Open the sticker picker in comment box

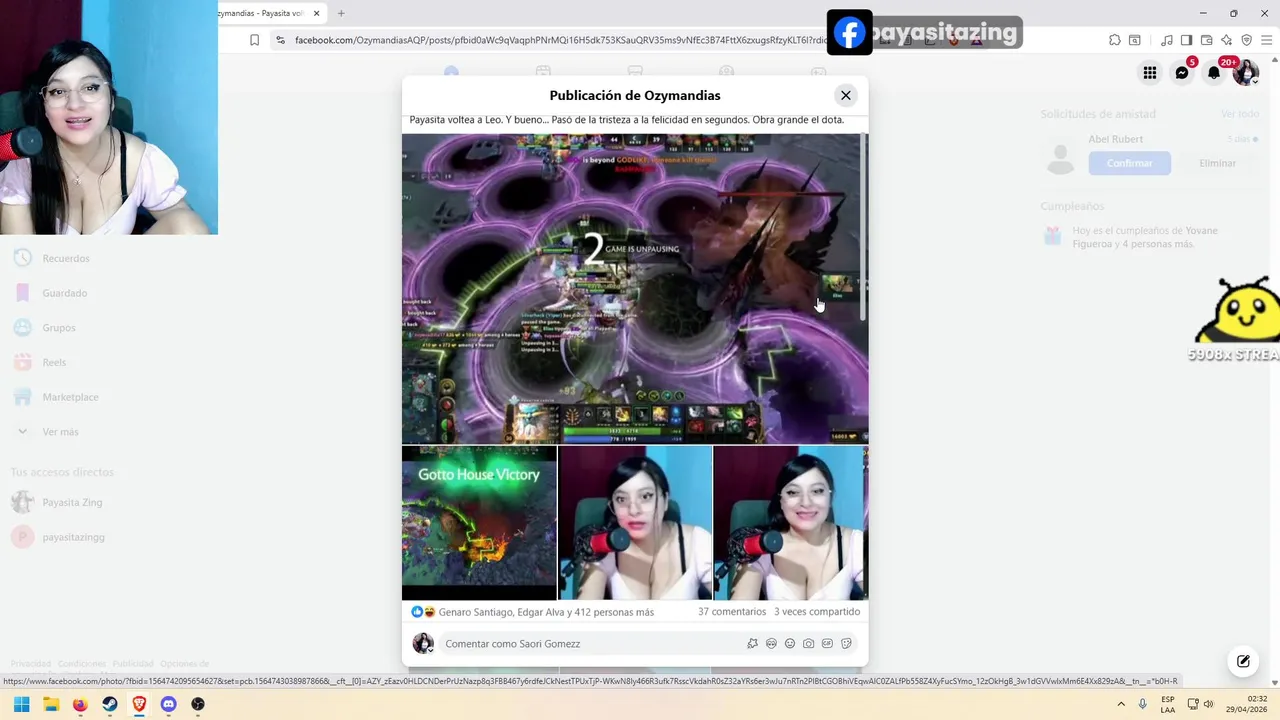pyautogui.click(x=846, y=644)
